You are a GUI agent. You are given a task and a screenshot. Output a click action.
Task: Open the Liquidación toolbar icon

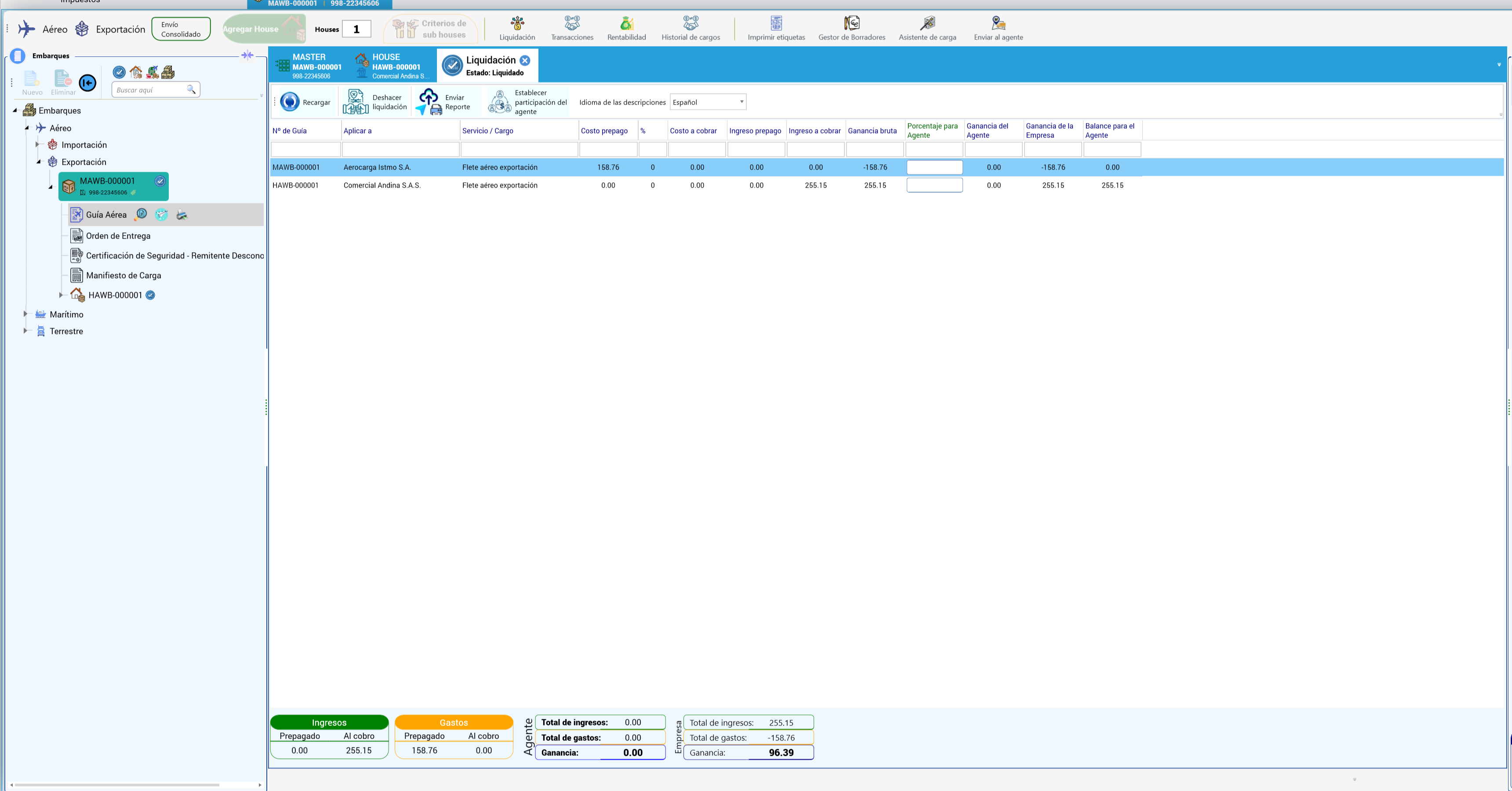517,28
